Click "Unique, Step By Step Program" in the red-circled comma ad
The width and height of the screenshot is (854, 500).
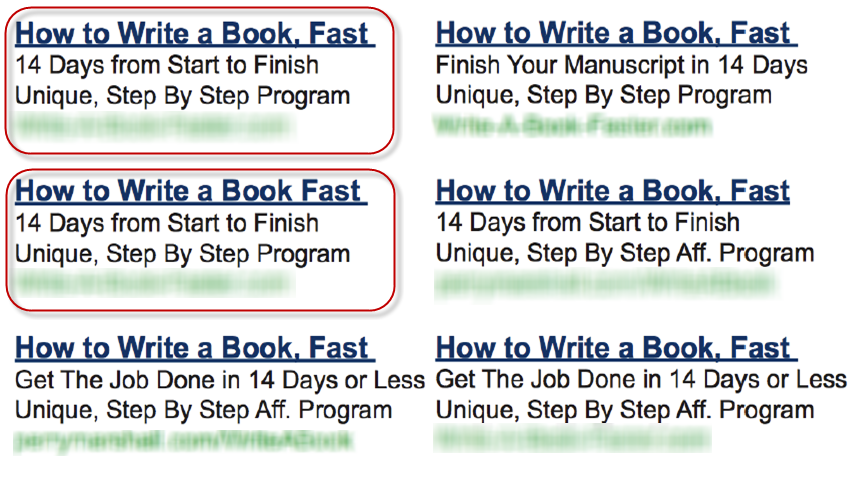pyautogui.click(x=182, y=96)
